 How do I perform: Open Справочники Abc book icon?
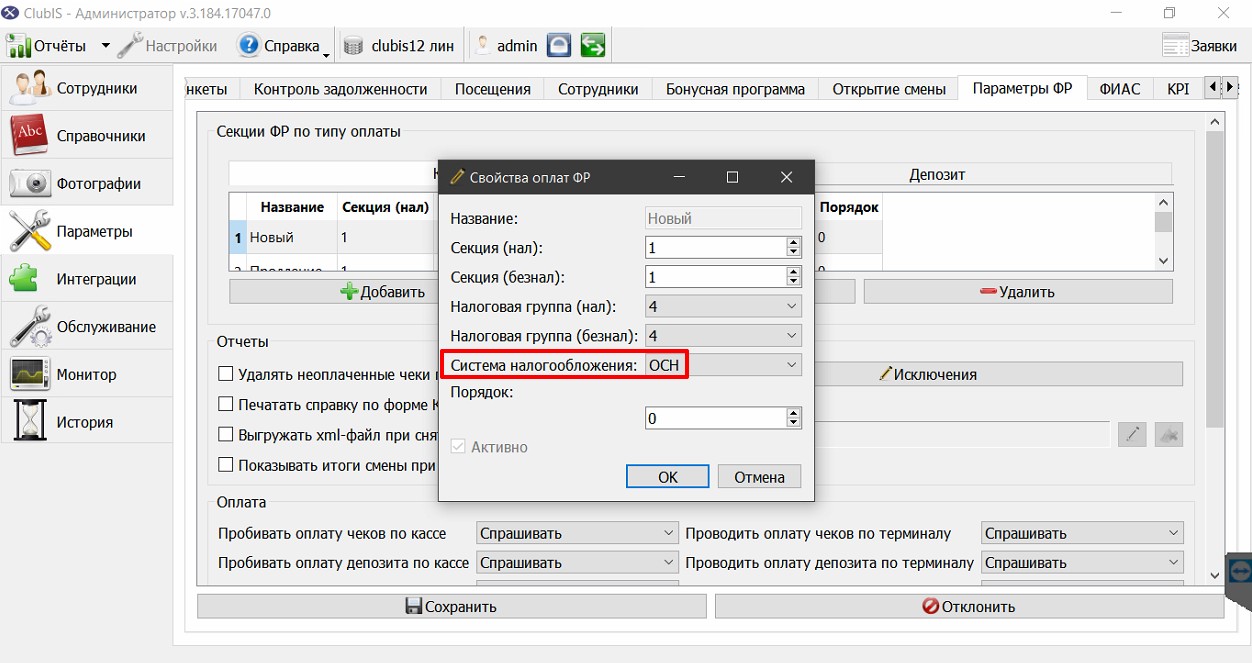pos(30,135)
